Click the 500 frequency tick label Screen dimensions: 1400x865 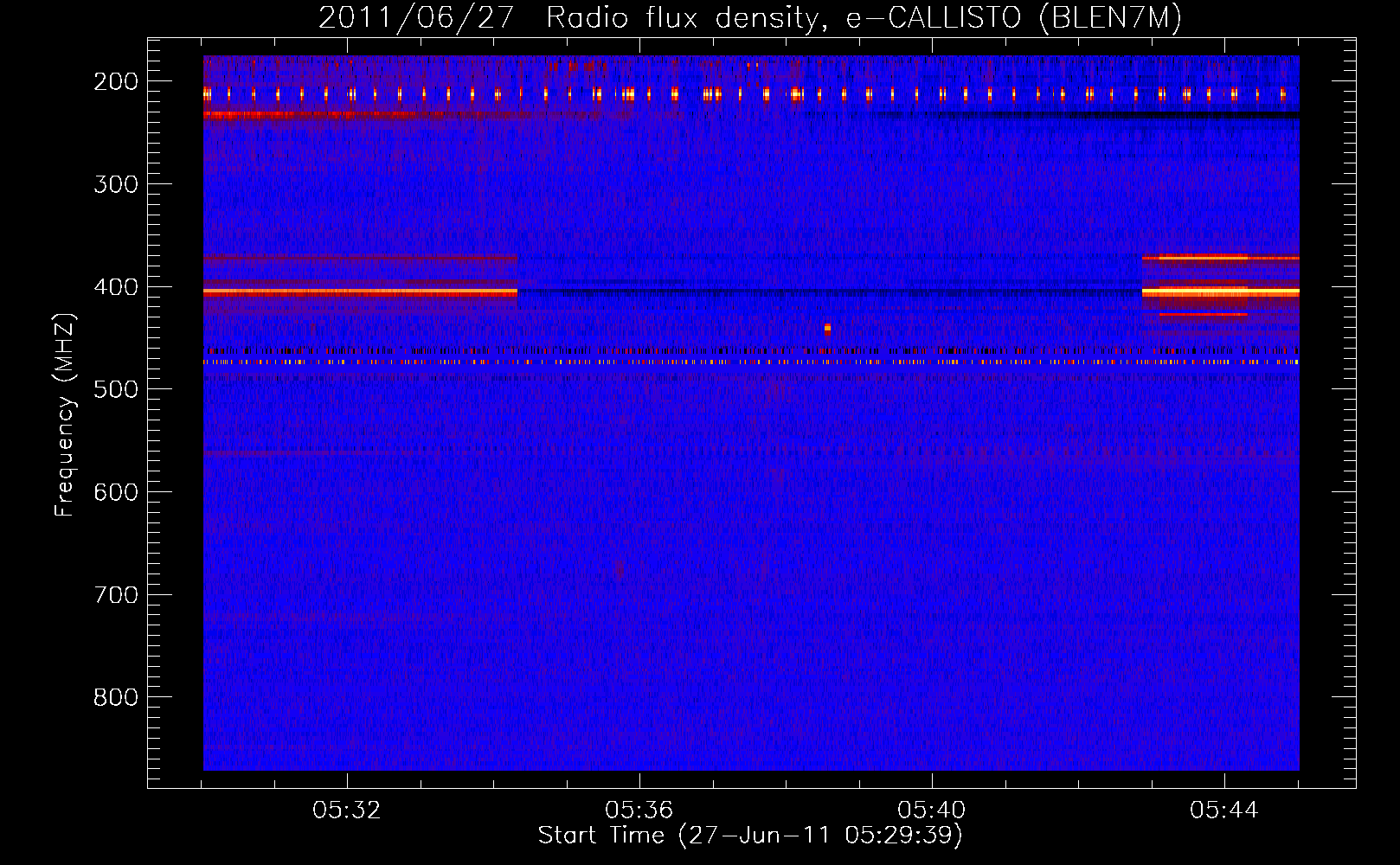click(116, 389)
